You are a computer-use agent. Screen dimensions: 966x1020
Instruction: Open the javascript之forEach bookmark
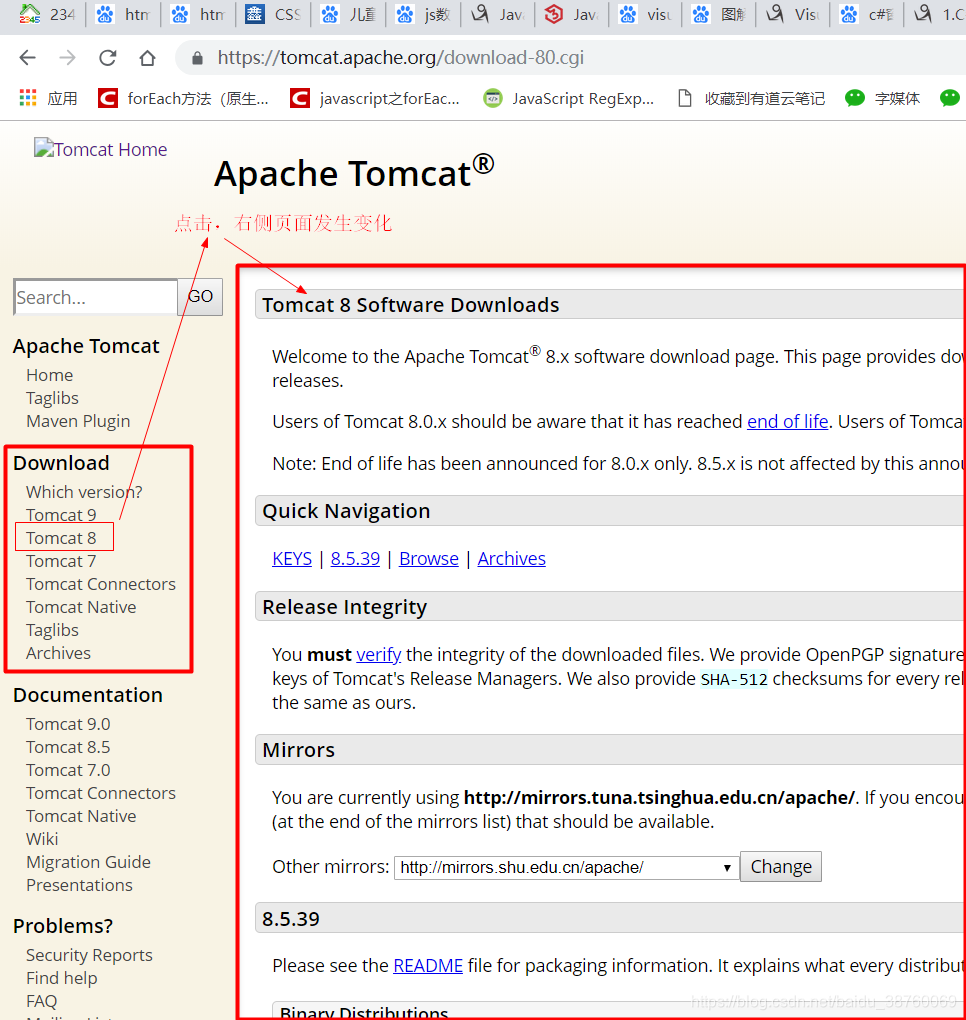click(x=375, y=98)
